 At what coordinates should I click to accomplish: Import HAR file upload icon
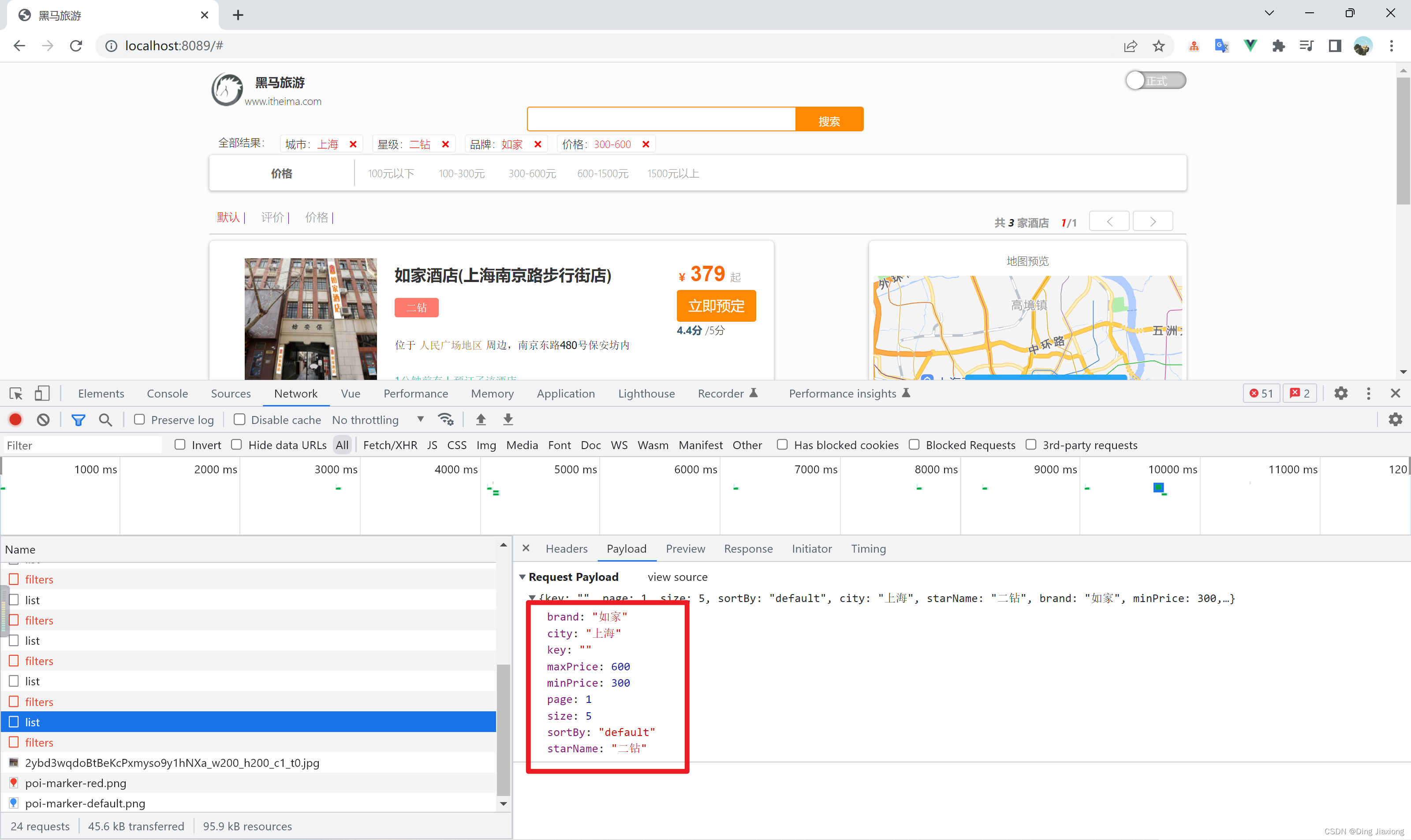click(481, 420)
